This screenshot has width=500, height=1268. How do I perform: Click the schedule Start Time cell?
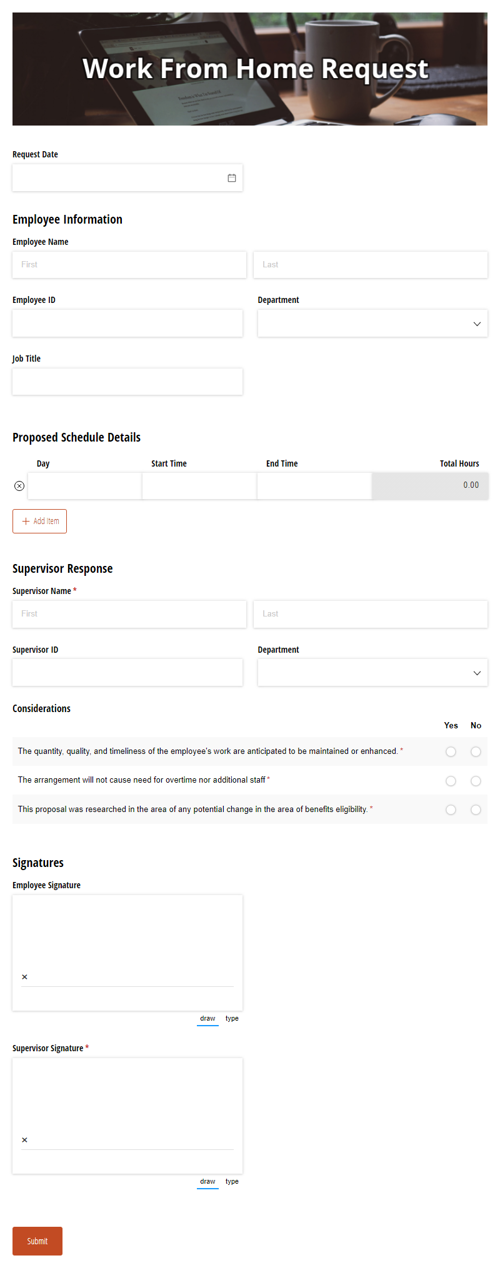[199, 486]
